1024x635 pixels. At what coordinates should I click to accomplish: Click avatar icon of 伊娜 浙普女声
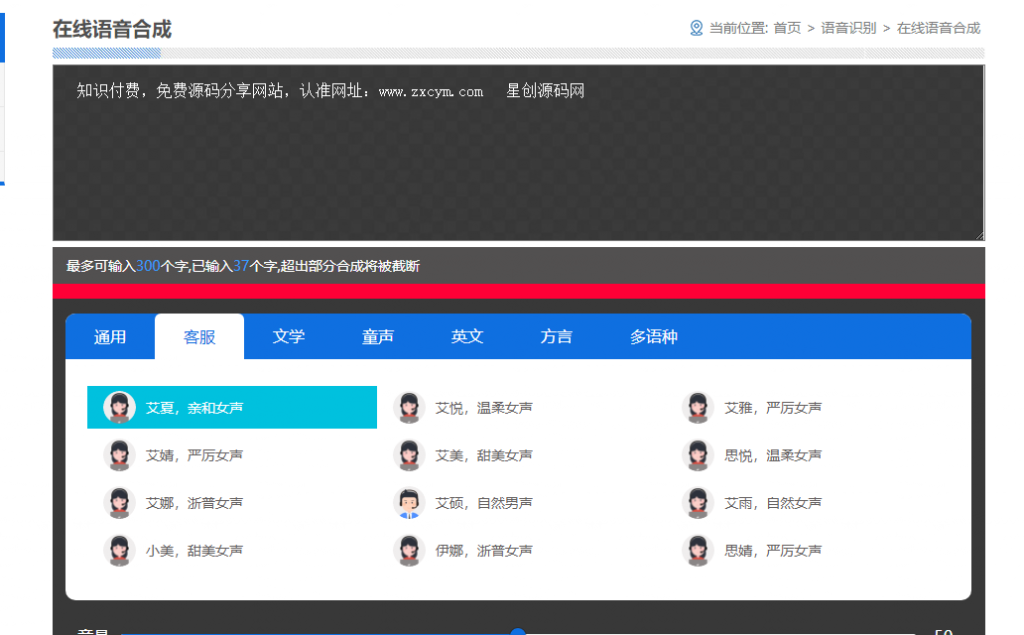tap(409, 551)
